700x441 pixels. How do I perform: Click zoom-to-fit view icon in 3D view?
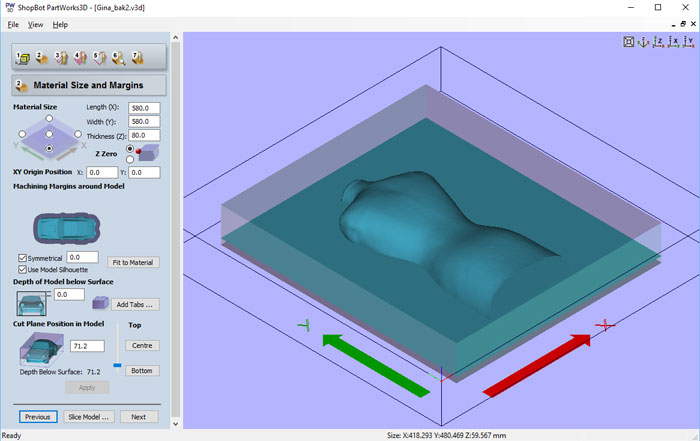pyautogui.click(x=629, y=42)
